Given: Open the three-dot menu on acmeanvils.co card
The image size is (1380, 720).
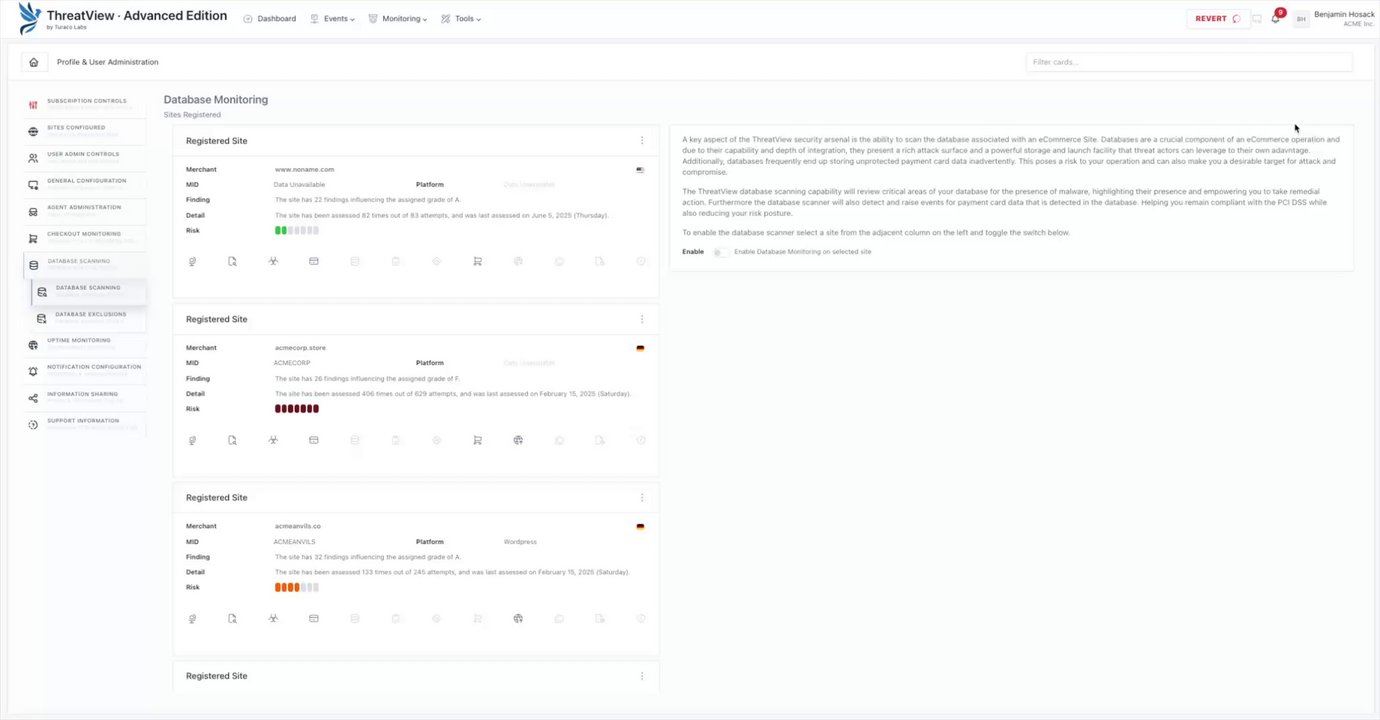Looking at the screenshot, I should pos(642,497).
